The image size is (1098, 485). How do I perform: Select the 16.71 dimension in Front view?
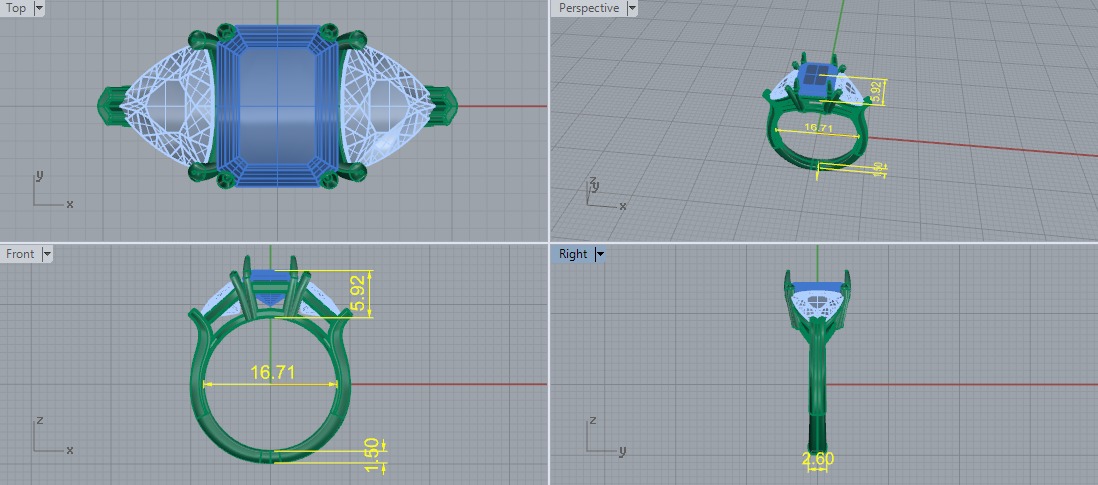[x=272, y=372]
